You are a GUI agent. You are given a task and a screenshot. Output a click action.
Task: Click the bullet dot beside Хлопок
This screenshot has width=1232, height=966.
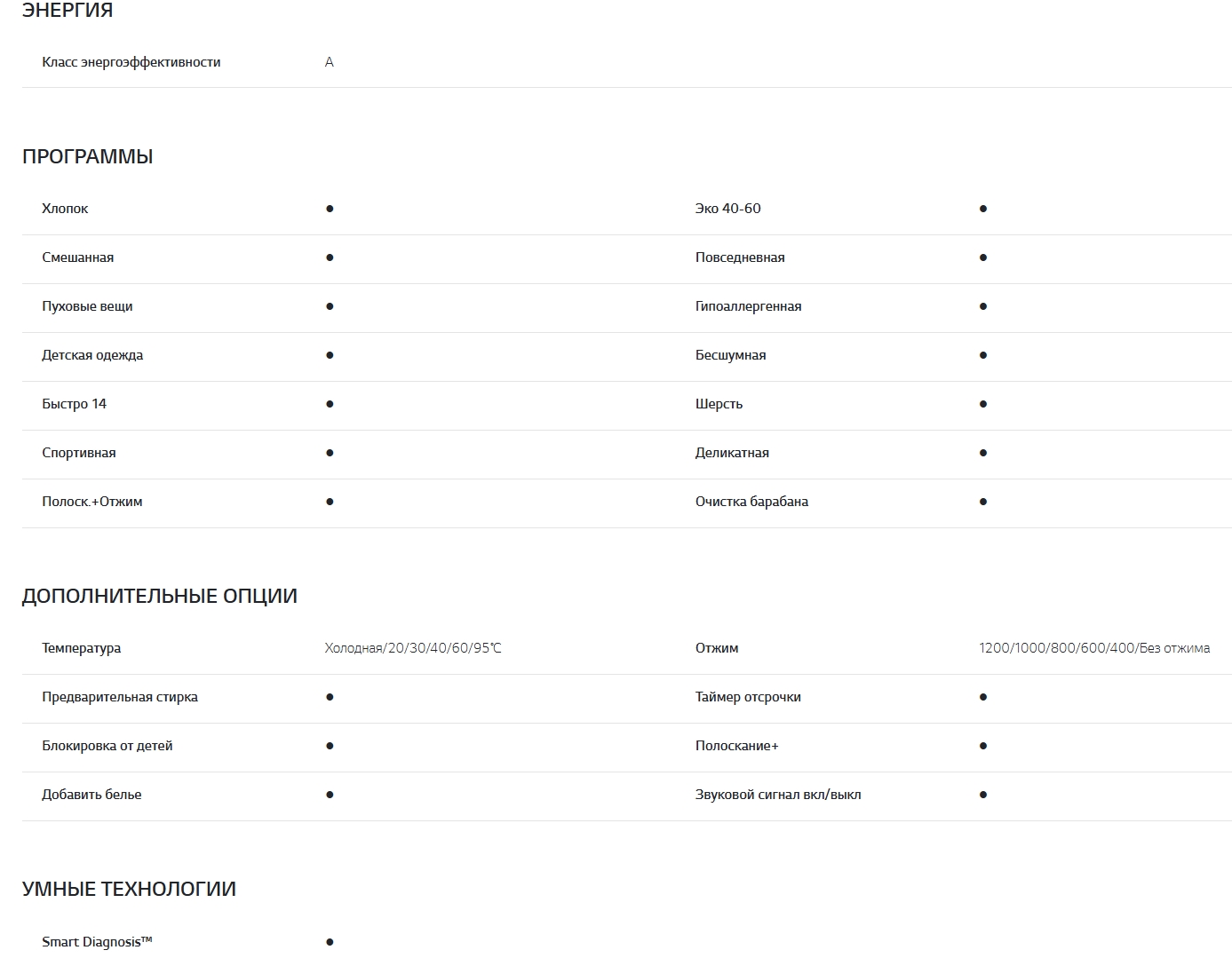[x=330, y=209]
